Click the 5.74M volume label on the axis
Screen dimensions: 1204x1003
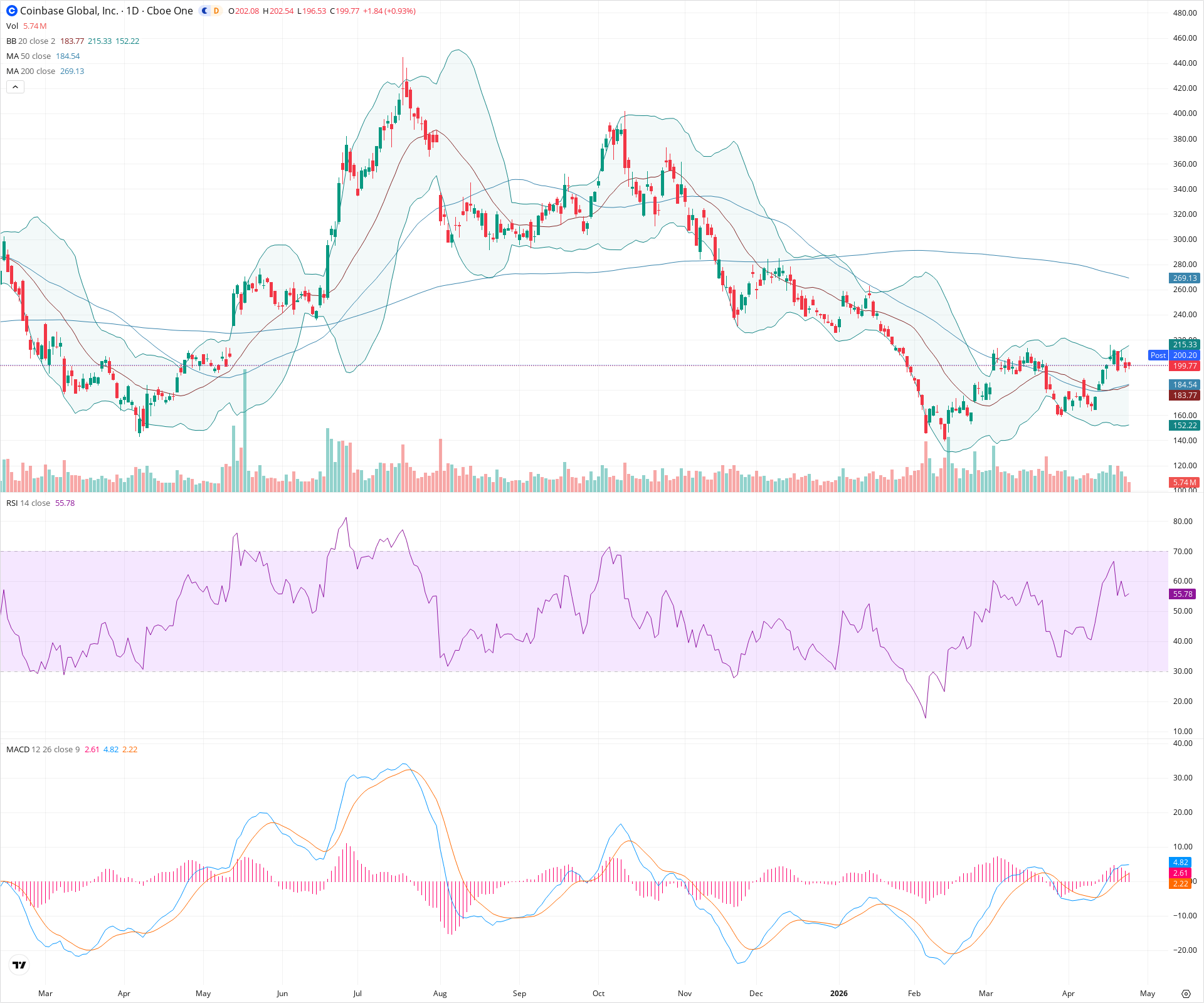1184,483
